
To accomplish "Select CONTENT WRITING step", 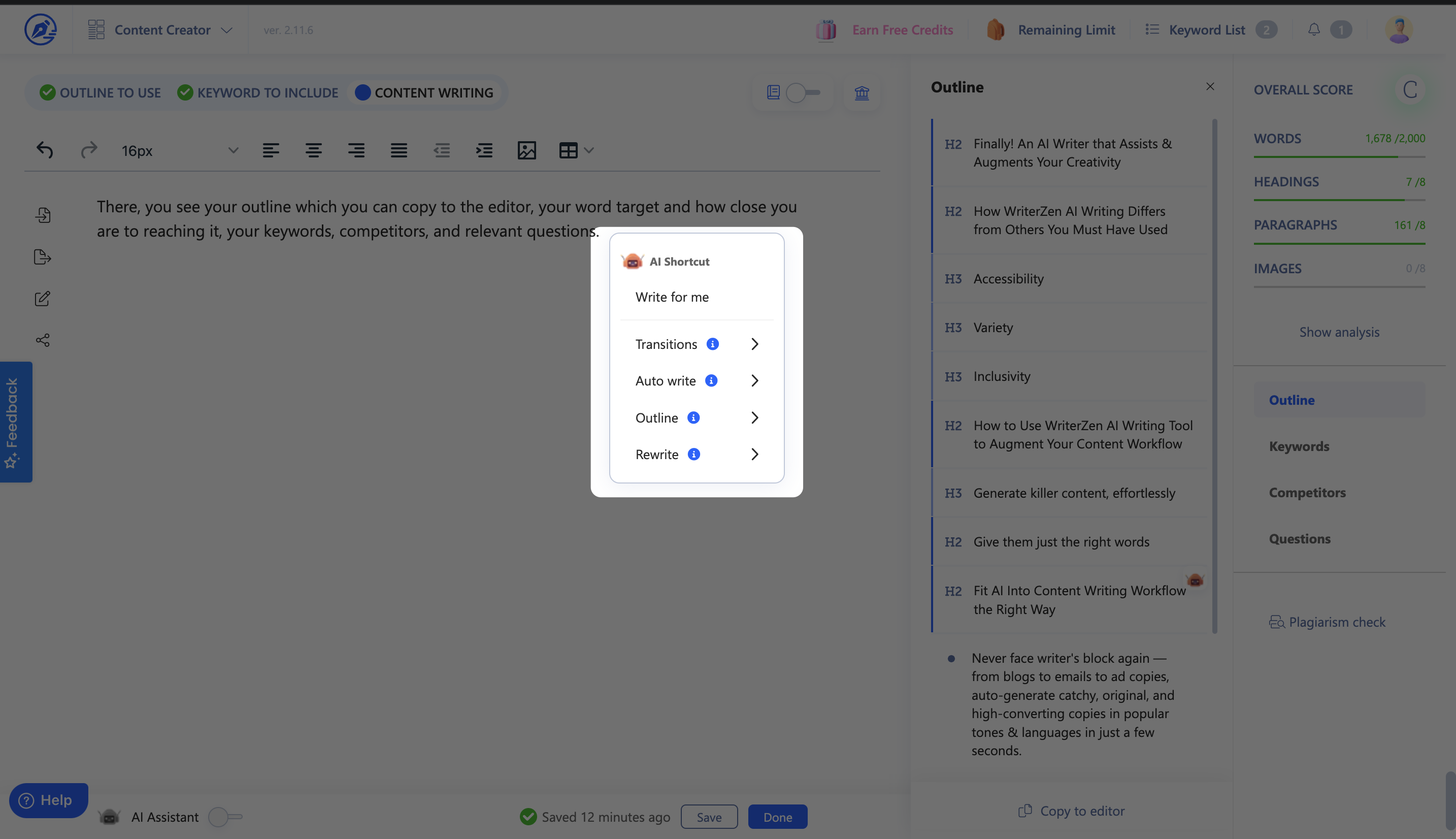I will 424,92.
